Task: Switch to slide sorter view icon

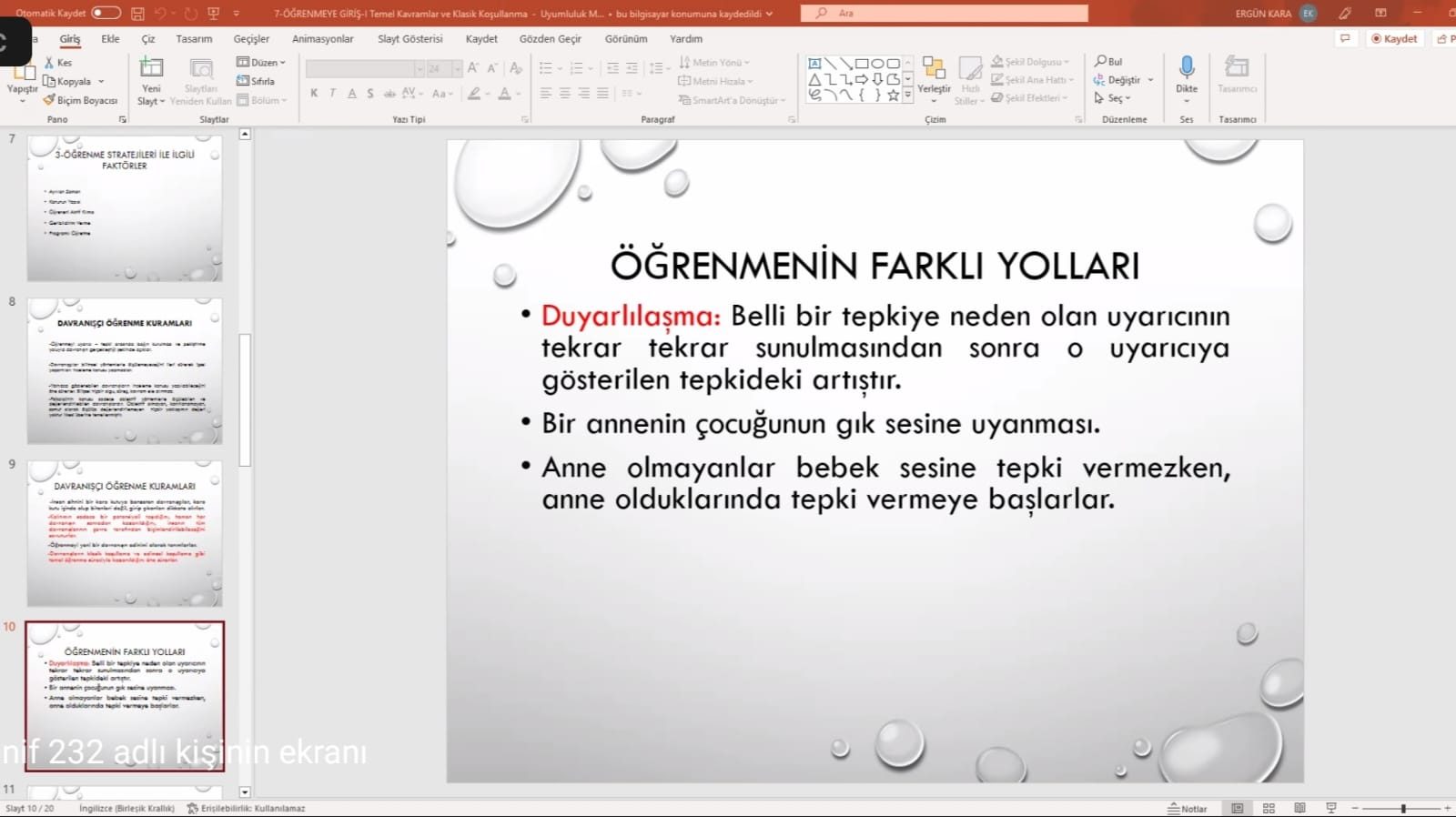Action: pos(1269,808)
